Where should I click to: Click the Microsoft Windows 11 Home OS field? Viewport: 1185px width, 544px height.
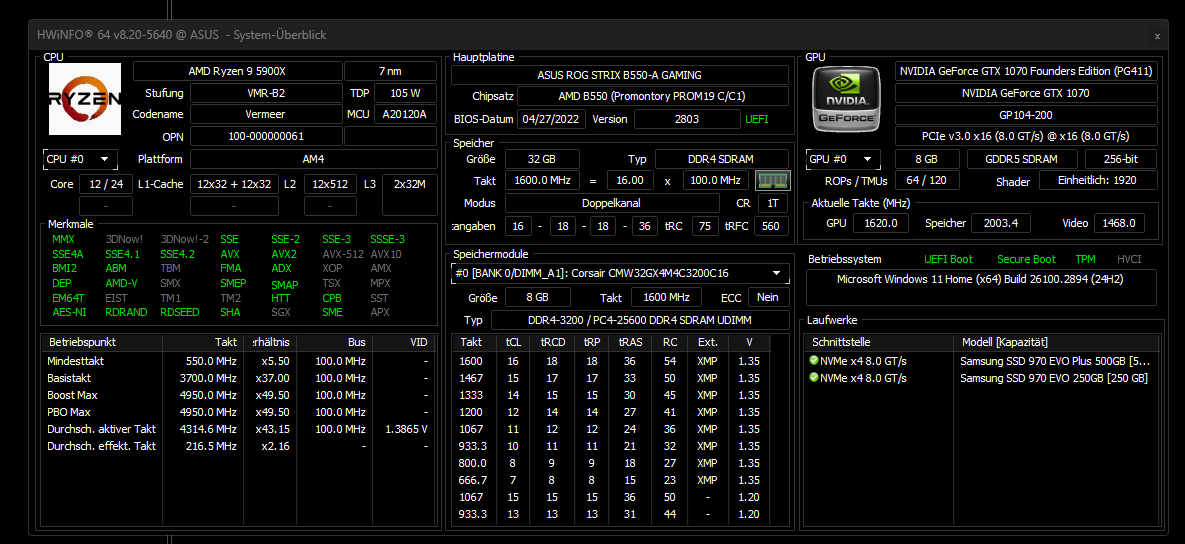(982, 287)
